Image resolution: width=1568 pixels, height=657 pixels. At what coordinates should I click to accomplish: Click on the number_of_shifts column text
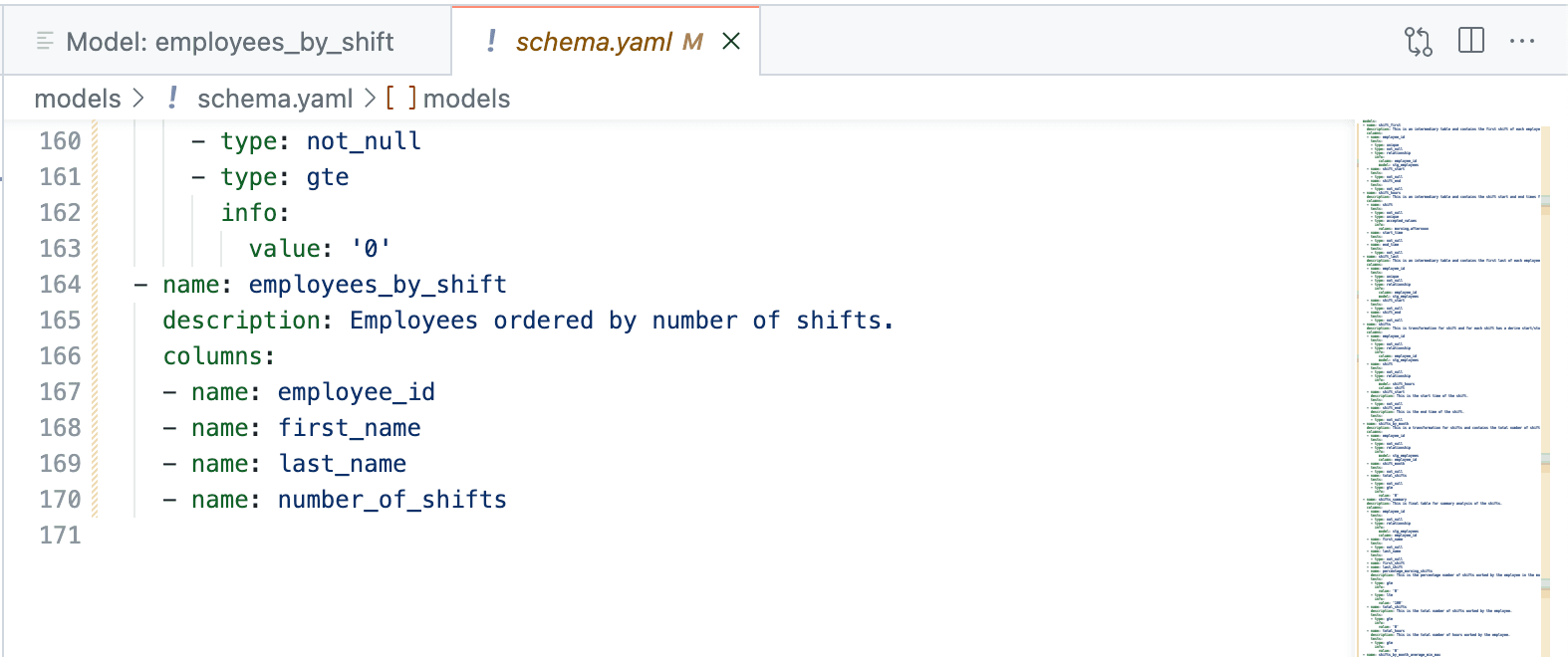[x=392, y=500]
